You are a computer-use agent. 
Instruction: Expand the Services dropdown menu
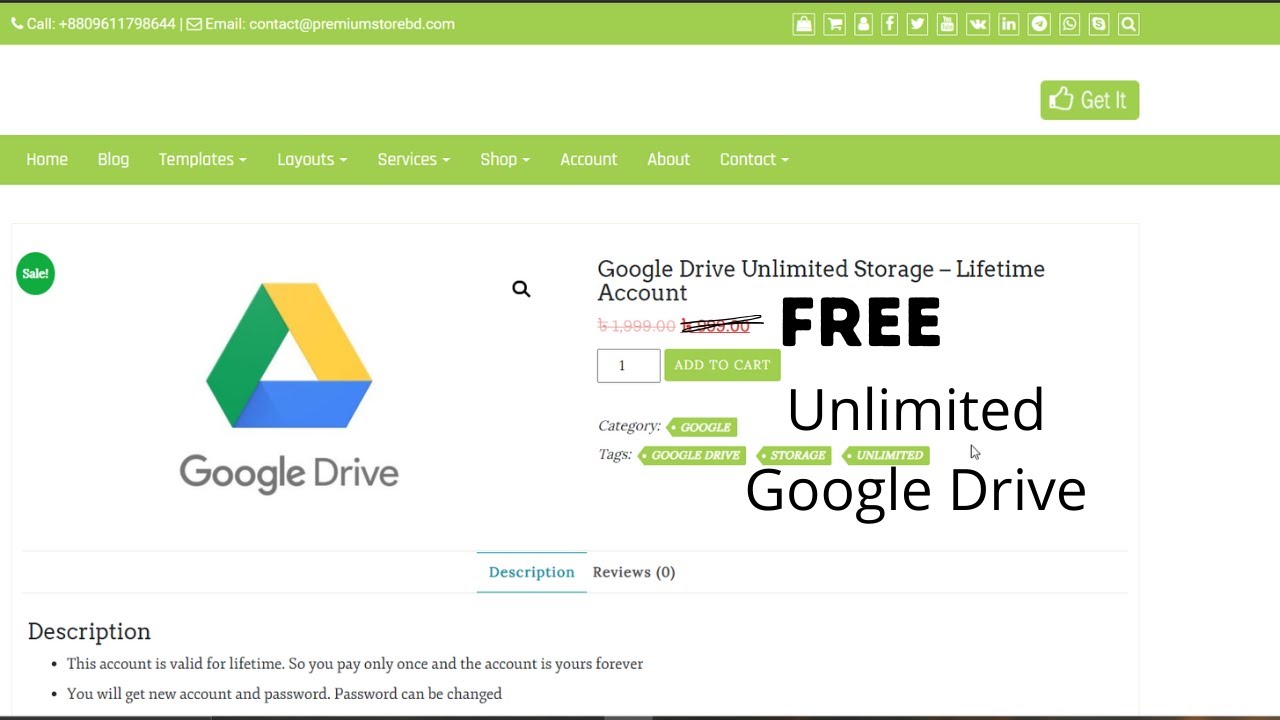[x=414, y=159]
